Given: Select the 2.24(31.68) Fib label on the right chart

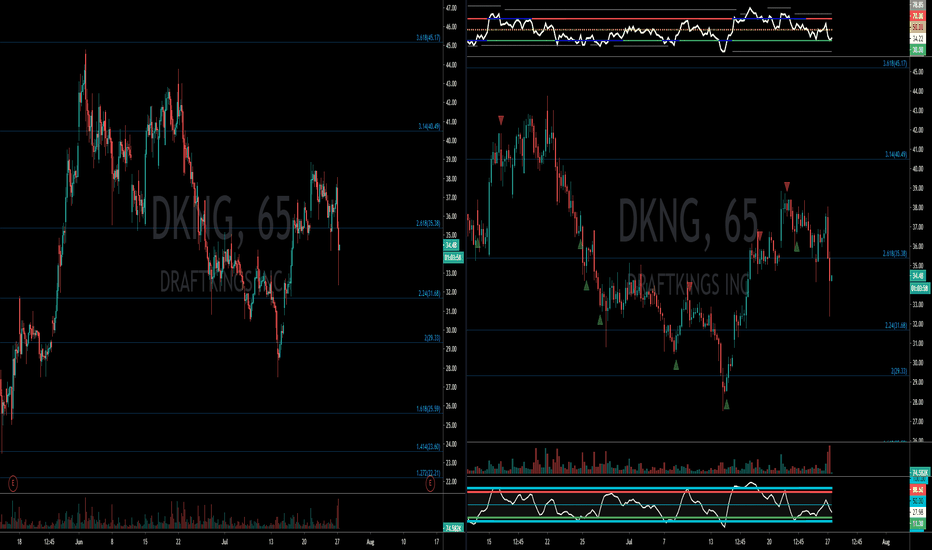Looking at the screenshot, I should [x=896, y=325].
